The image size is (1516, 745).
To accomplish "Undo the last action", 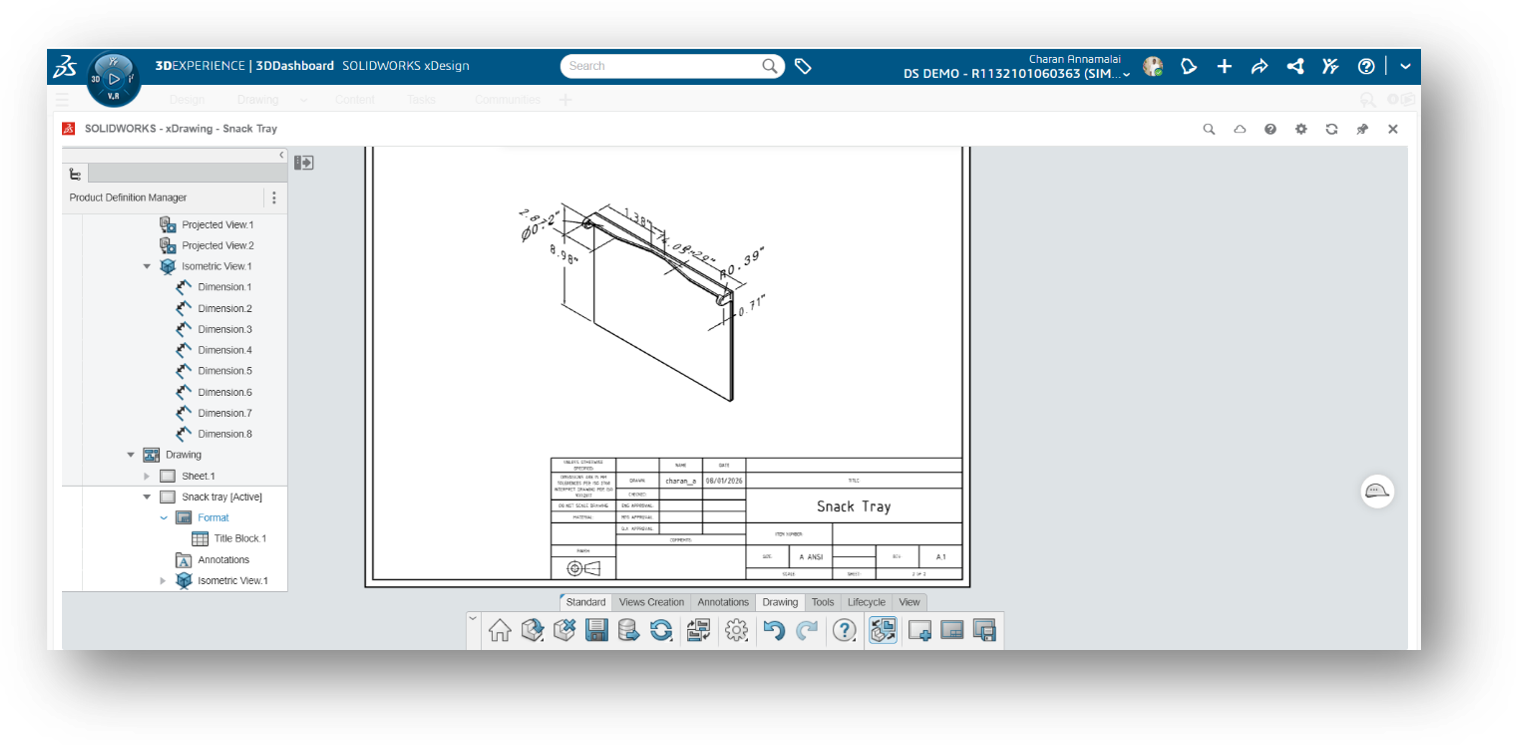I will [x=774, y=630].
